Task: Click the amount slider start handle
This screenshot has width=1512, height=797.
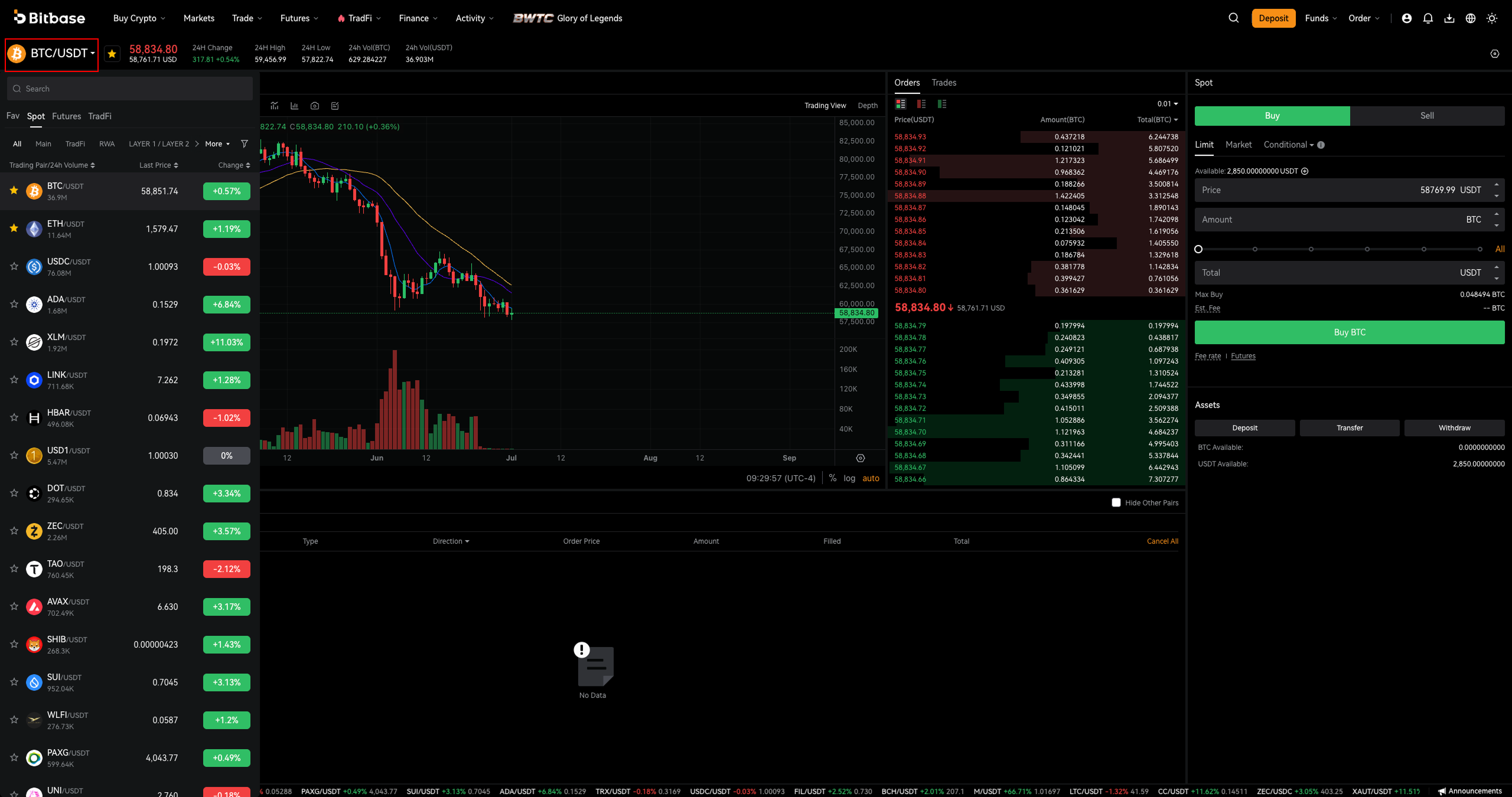Action: point(1198,249)
